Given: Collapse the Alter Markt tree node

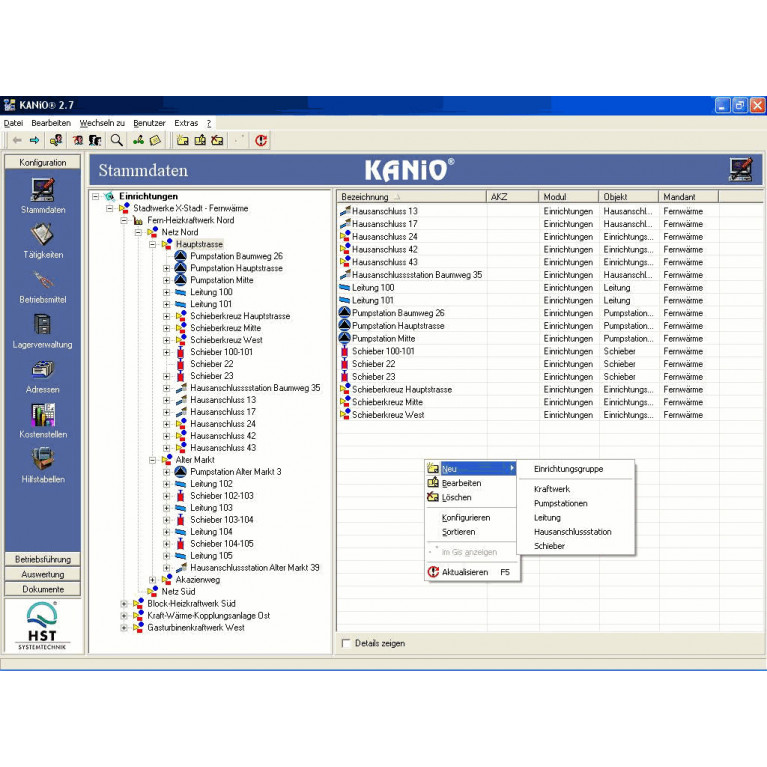Looking at the screenshot, I should 153,460.
